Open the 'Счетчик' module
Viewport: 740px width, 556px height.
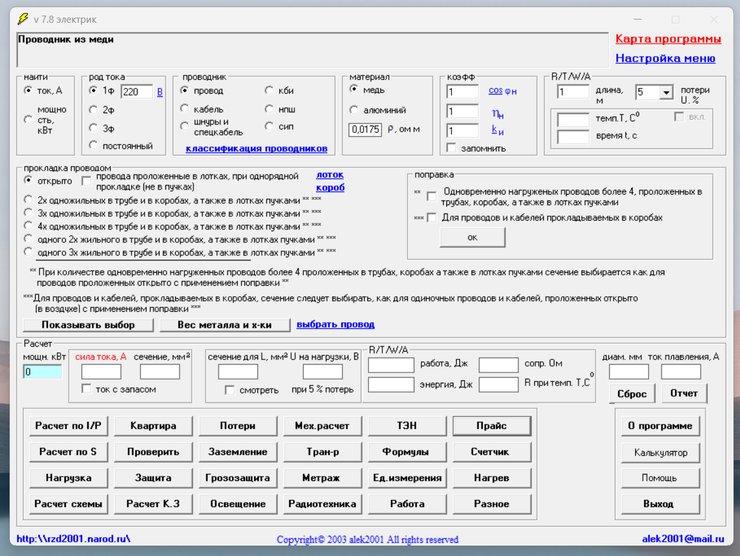point(491,452)
